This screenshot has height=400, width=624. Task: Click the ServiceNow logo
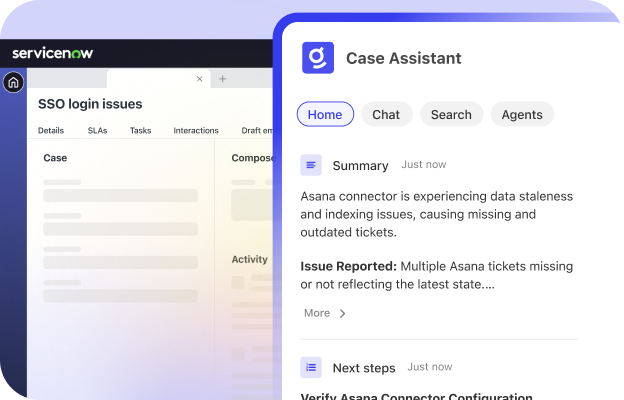(53, 53)
